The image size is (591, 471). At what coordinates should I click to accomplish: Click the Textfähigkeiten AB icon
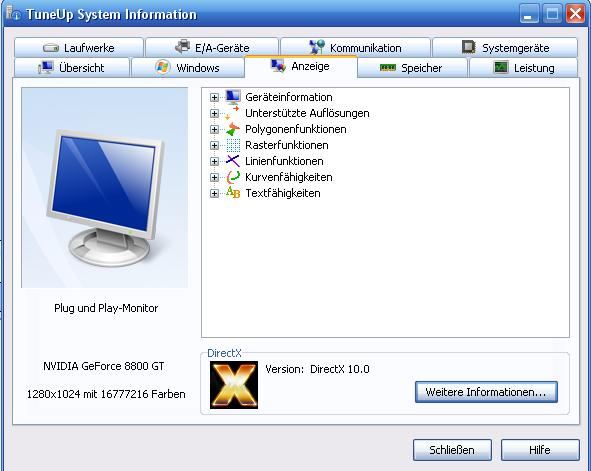(233, 193)
